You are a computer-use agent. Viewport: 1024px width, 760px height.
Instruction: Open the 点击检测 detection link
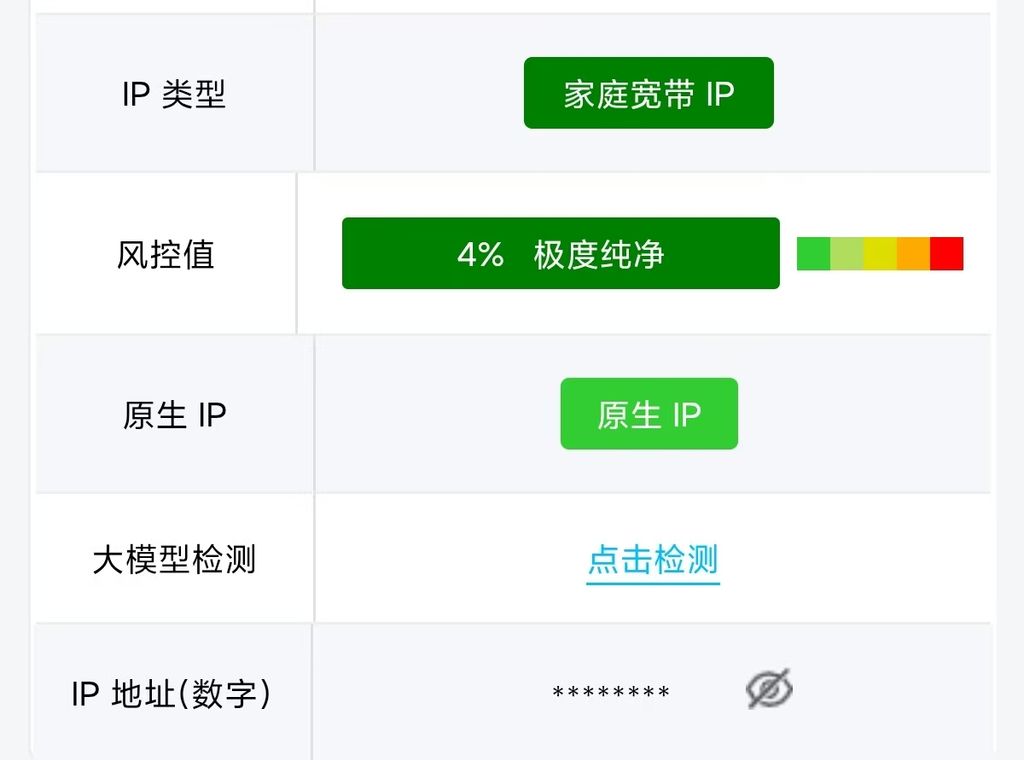(653, 560)
